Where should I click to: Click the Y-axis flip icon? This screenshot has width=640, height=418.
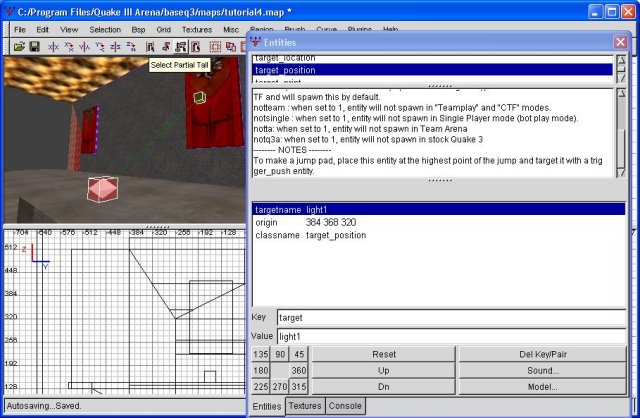pos(84,47)
